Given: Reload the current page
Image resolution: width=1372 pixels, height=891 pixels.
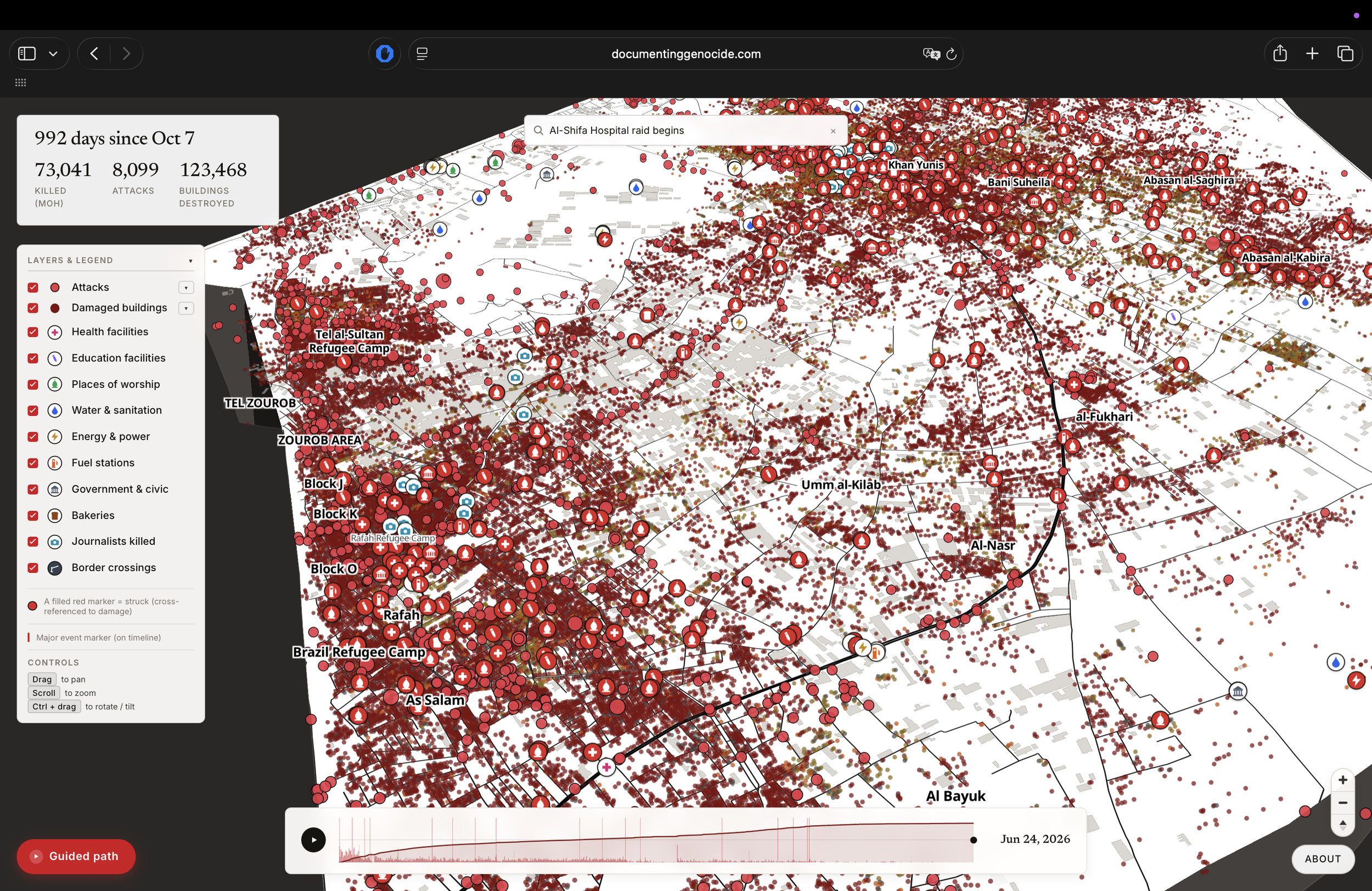Looking at the screenshot, I should click(951, 54).
